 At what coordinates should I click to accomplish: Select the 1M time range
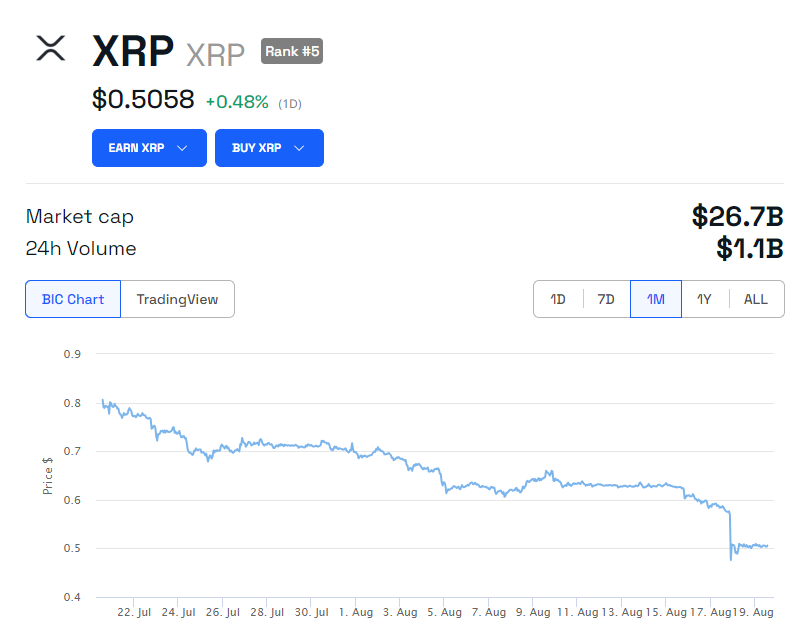point(656,299)
